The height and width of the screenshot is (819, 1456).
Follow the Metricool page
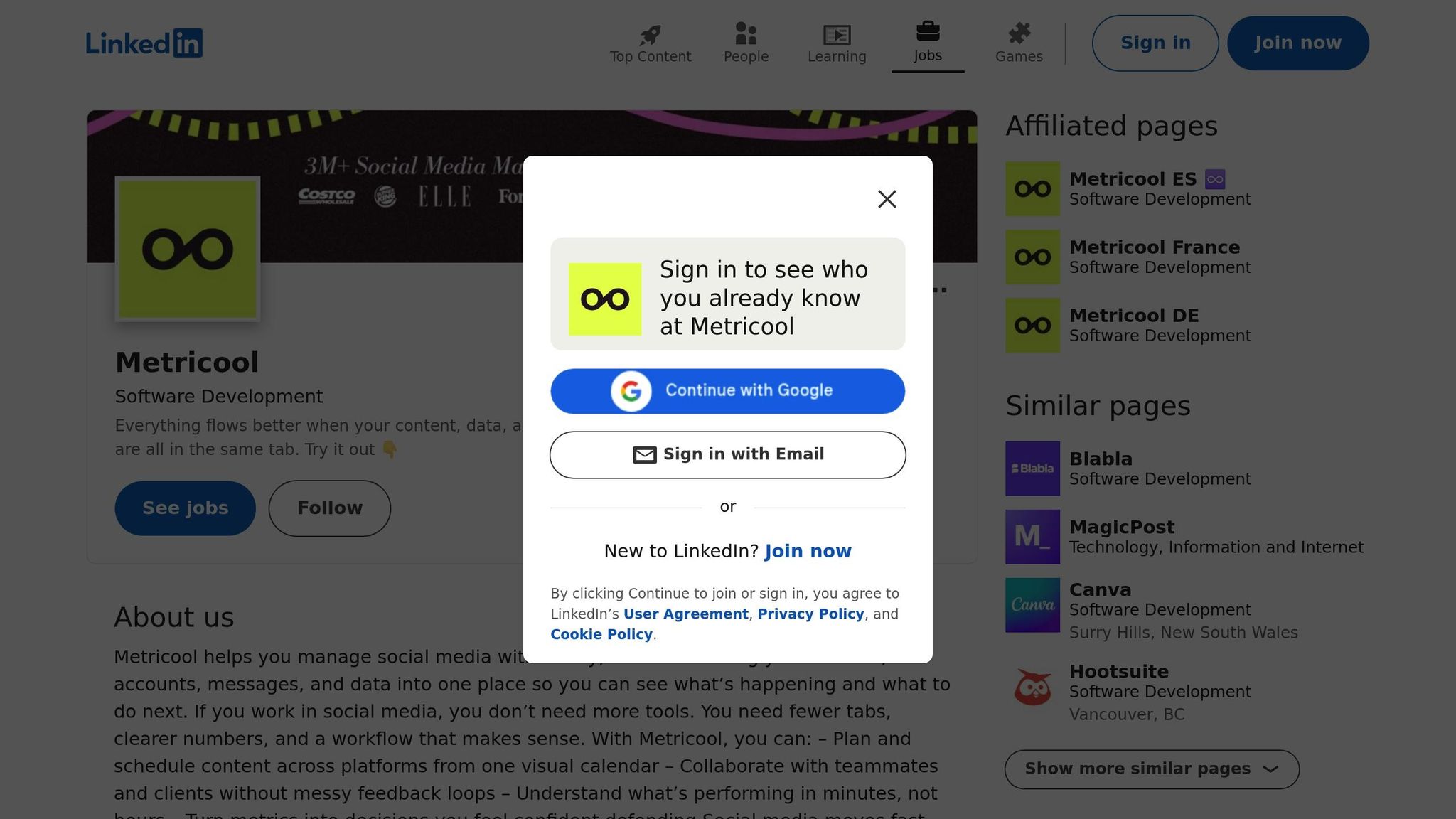[x=330, y=508]
